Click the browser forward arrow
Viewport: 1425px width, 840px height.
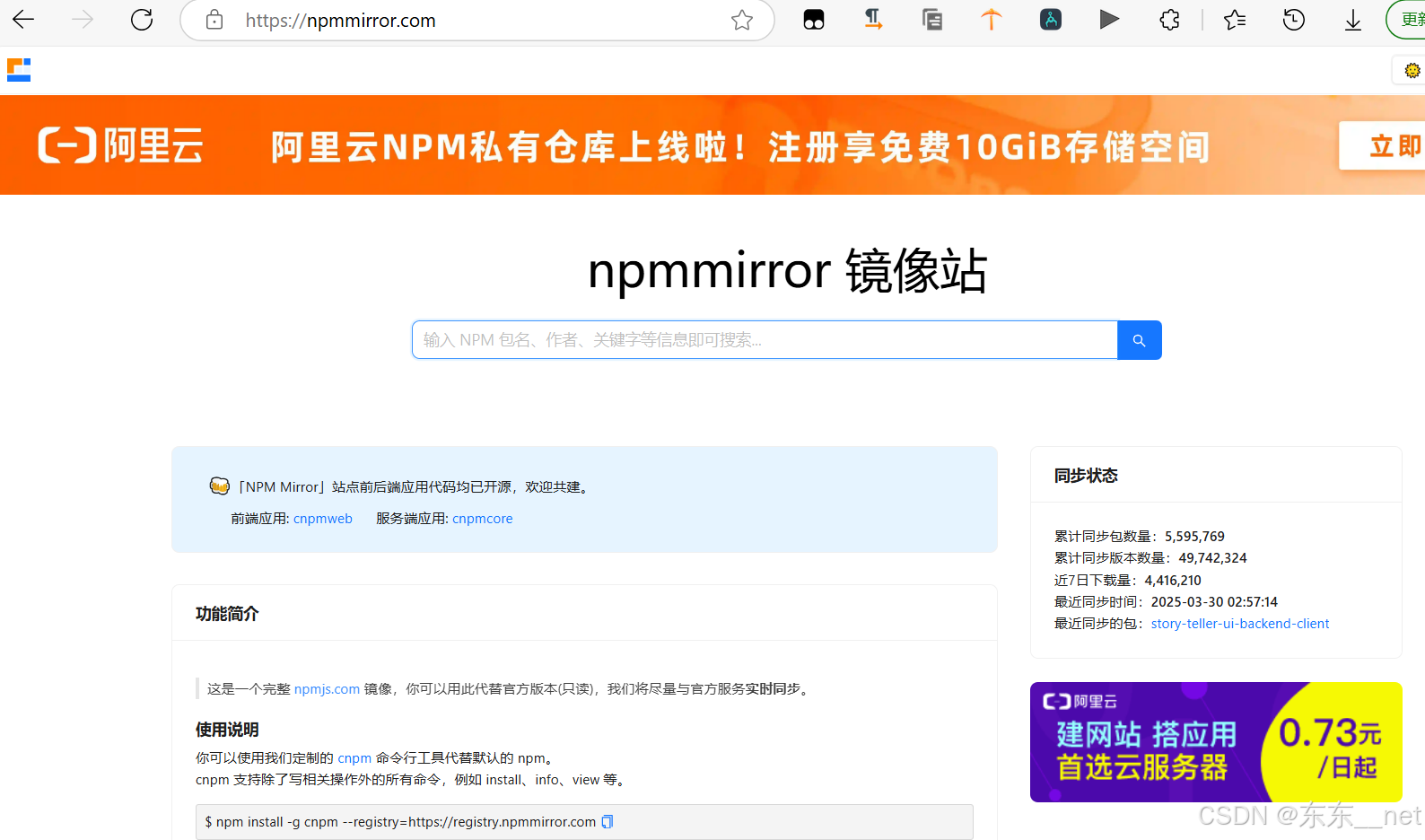pyautogui.click(x=82, y=20)
